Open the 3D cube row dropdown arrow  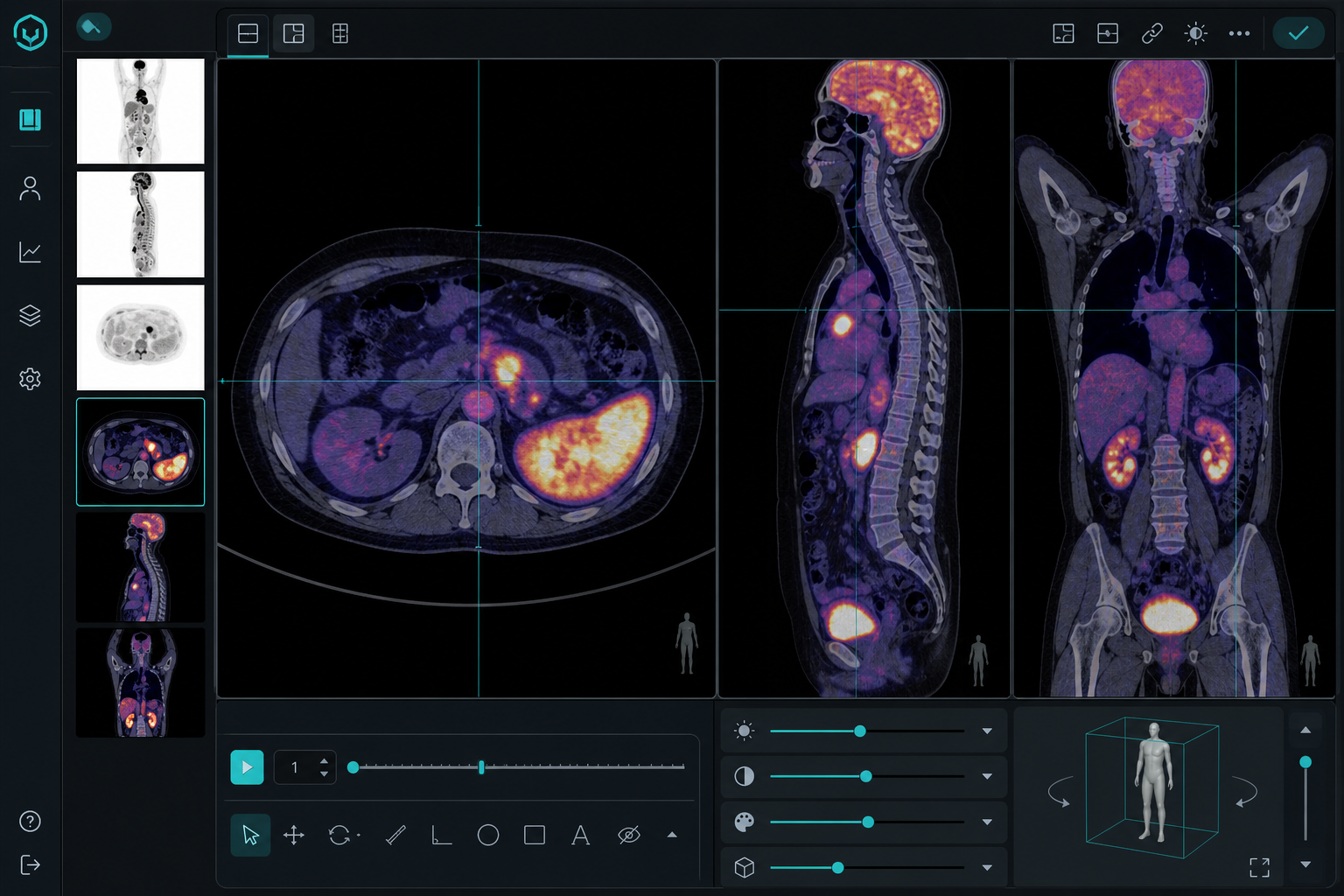point(987,868)
